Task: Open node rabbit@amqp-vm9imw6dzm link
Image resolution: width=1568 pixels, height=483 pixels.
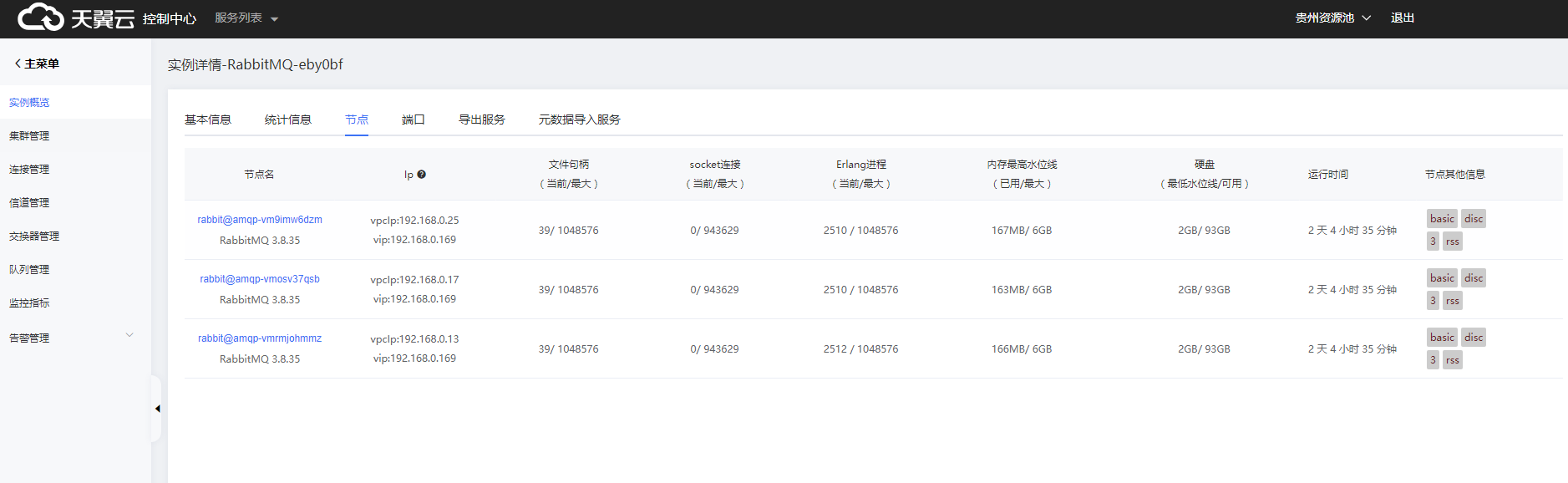Action: click(260, 220)
